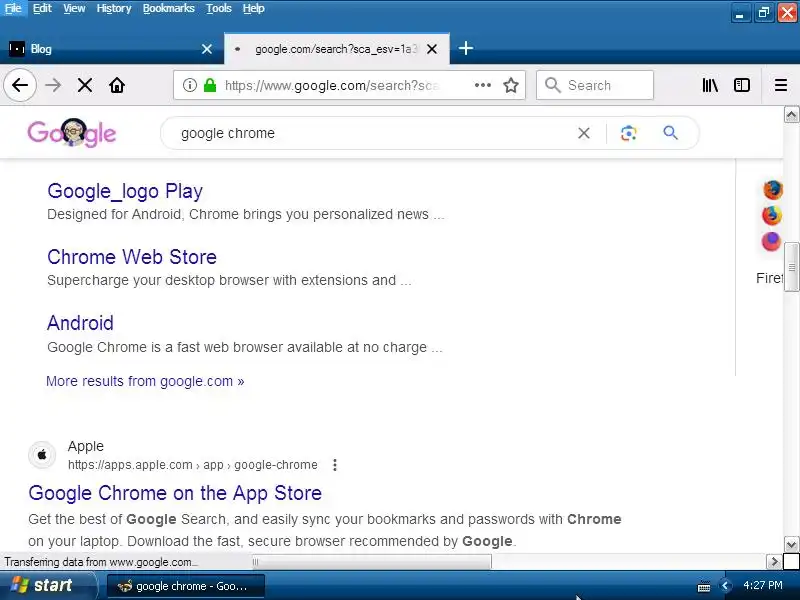Click the horizontal scrollbar thumb

(x=371, y=562)
